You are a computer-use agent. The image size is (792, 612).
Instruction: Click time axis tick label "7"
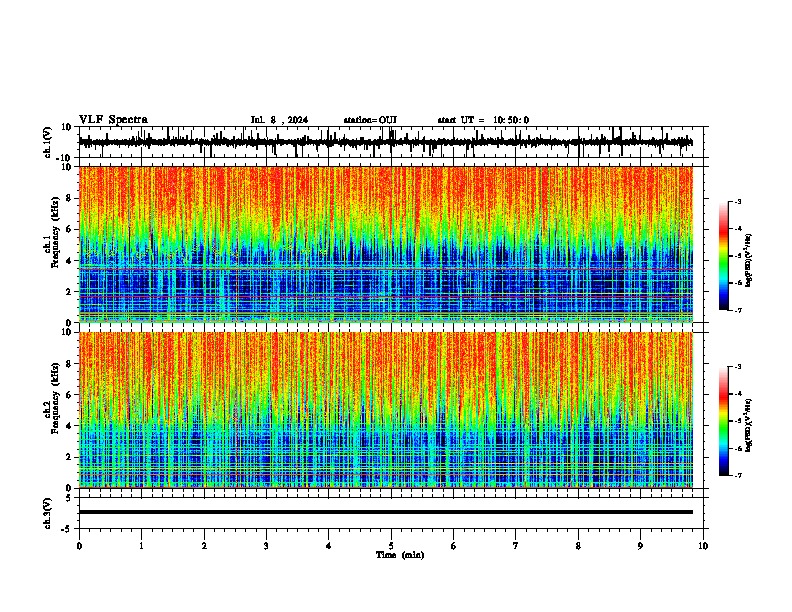pos(516,546)
